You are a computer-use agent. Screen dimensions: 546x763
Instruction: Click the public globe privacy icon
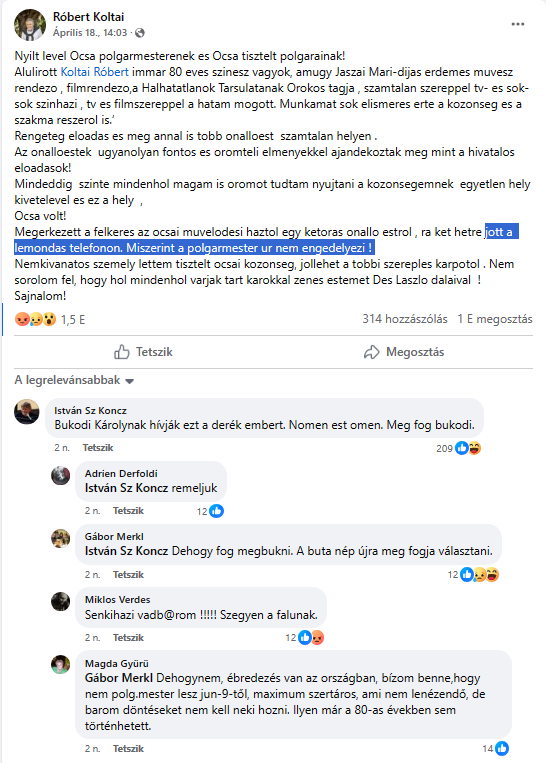click(x=140, y=33)
